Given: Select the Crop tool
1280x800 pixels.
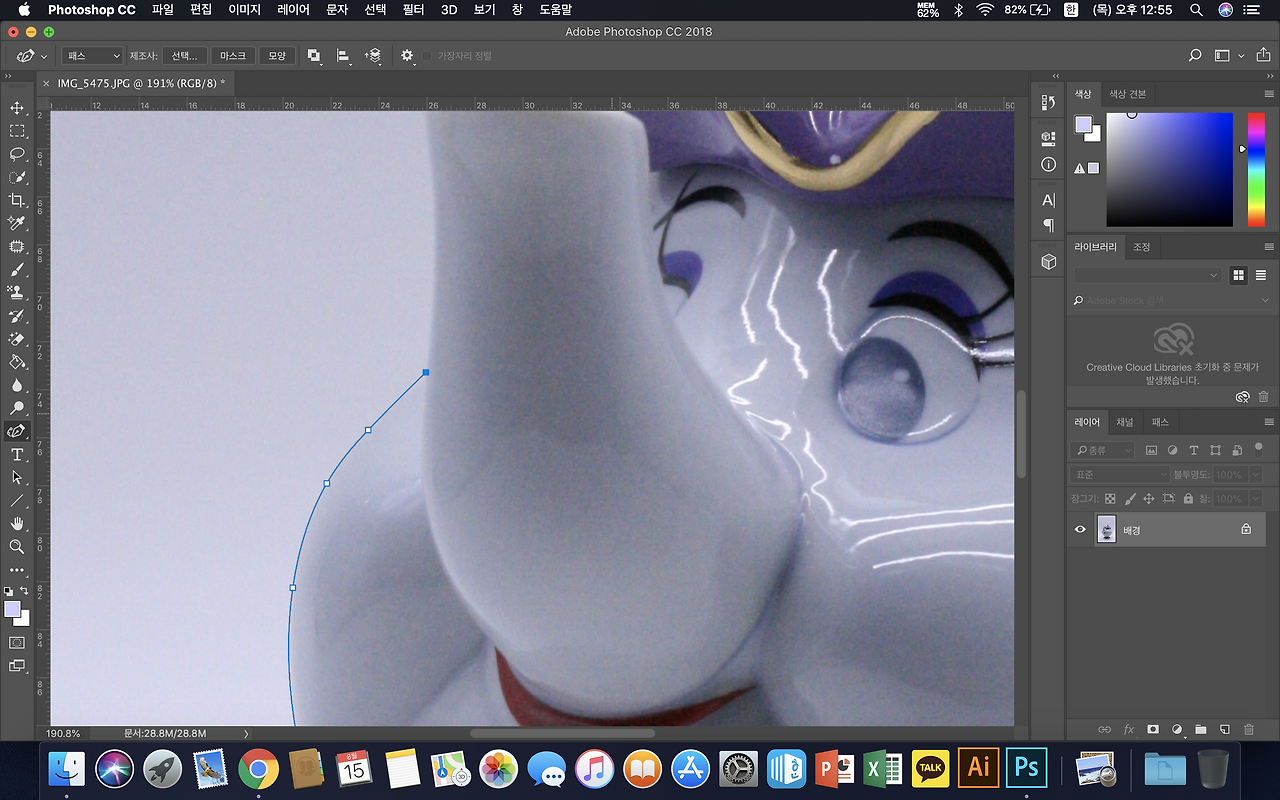Looking at the screenshot, I should (x=17, y=200).
